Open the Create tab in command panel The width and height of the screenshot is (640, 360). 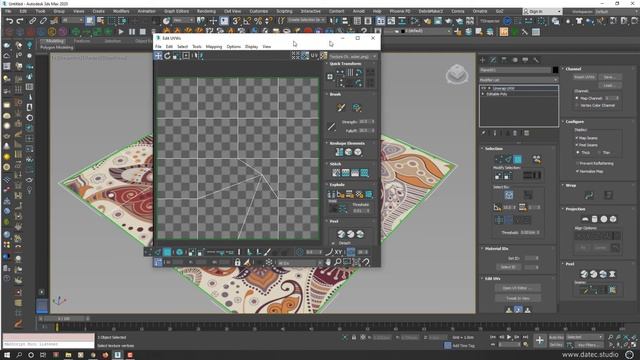click(482, 60)
